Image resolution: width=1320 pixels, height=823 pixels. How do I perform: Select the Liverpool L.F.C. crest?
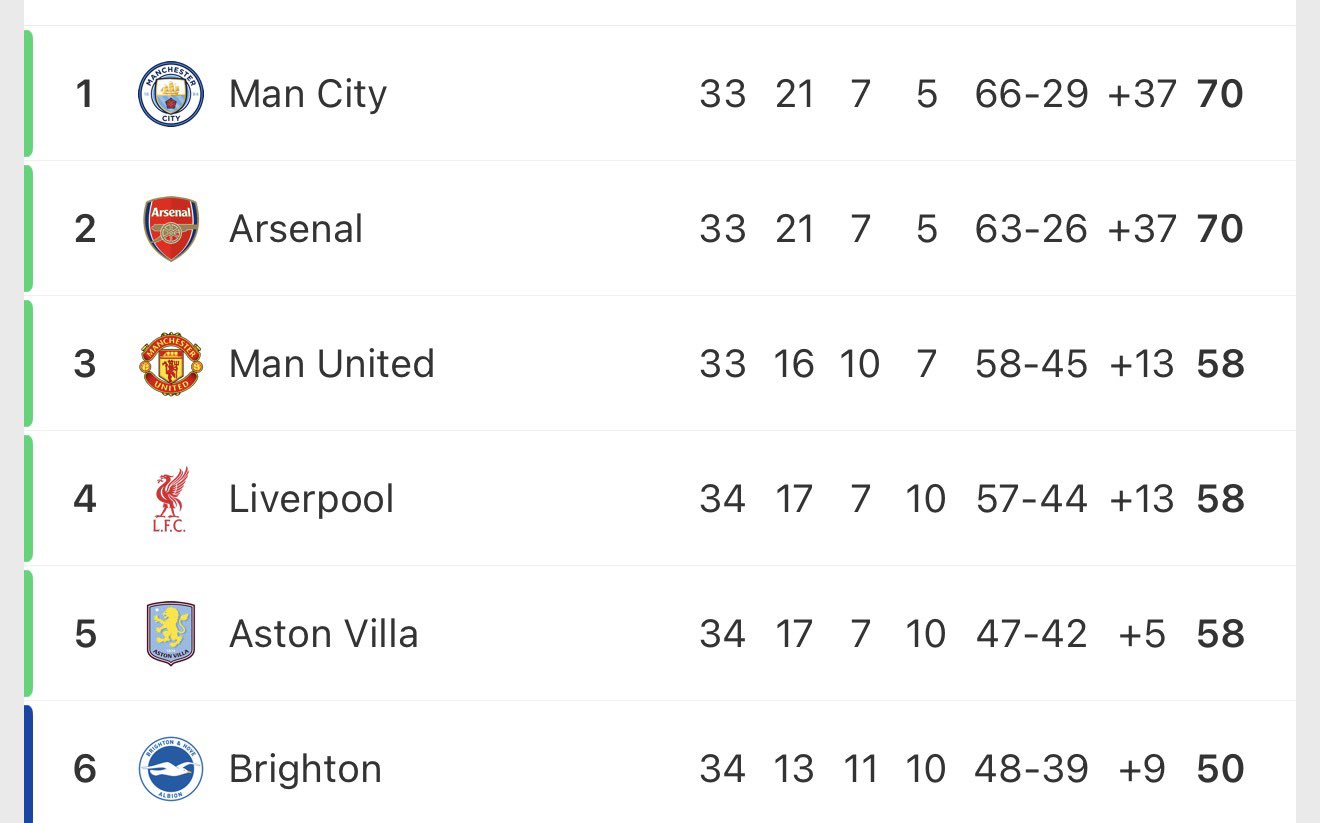(x=170, y=499)
